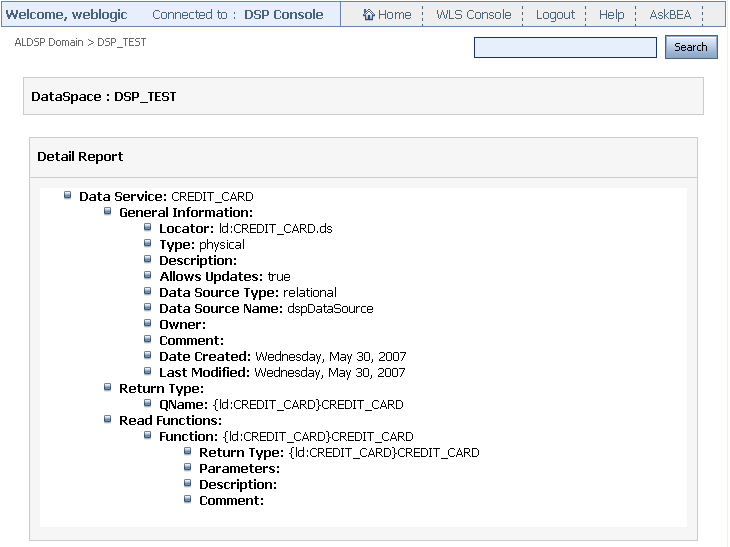Click the bullet beside General Information's Comment
Viewport: 730px width, 547px height.
[148, 339]
